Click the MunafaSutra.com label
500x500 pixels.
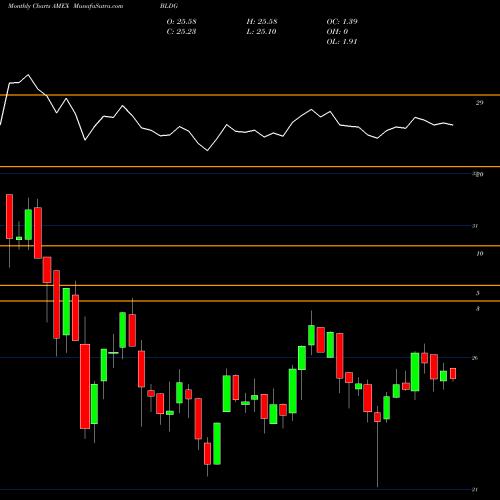pyautogui.click(x=98, y=6)
